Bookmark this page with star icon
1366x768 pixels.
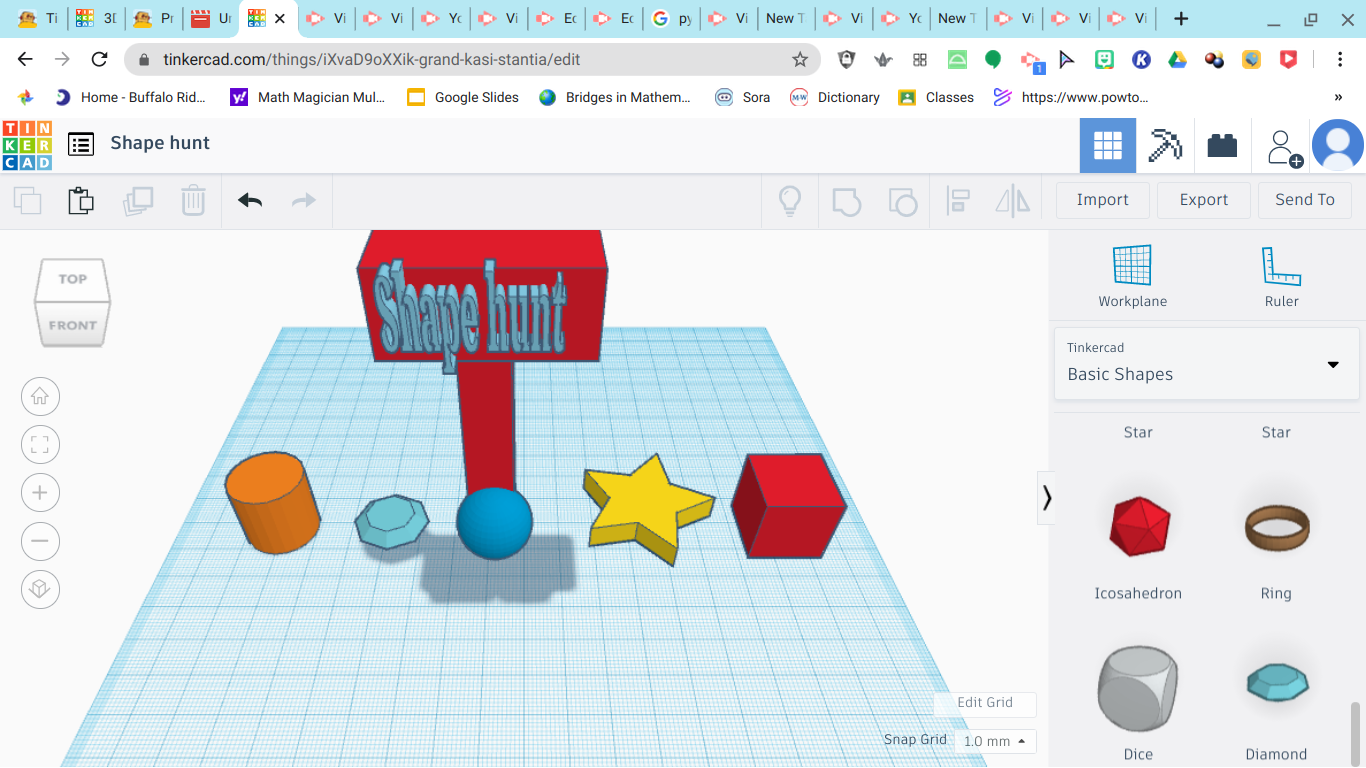[800, 60]
